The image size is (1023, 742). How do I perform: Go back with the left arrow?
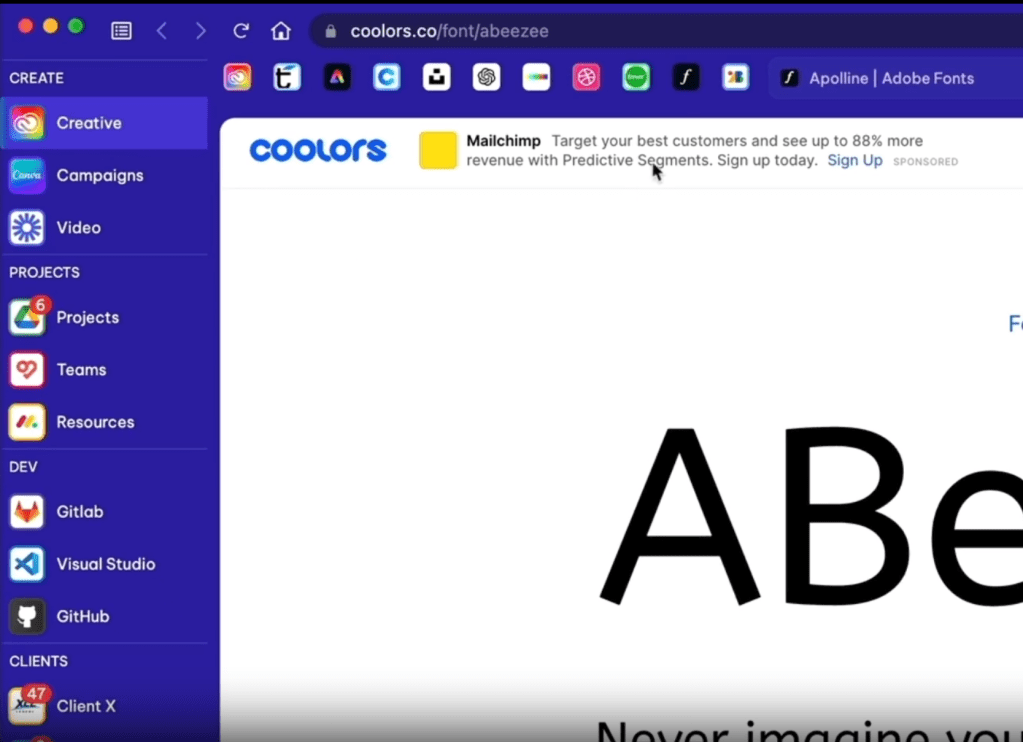click(x=162, y=31)
